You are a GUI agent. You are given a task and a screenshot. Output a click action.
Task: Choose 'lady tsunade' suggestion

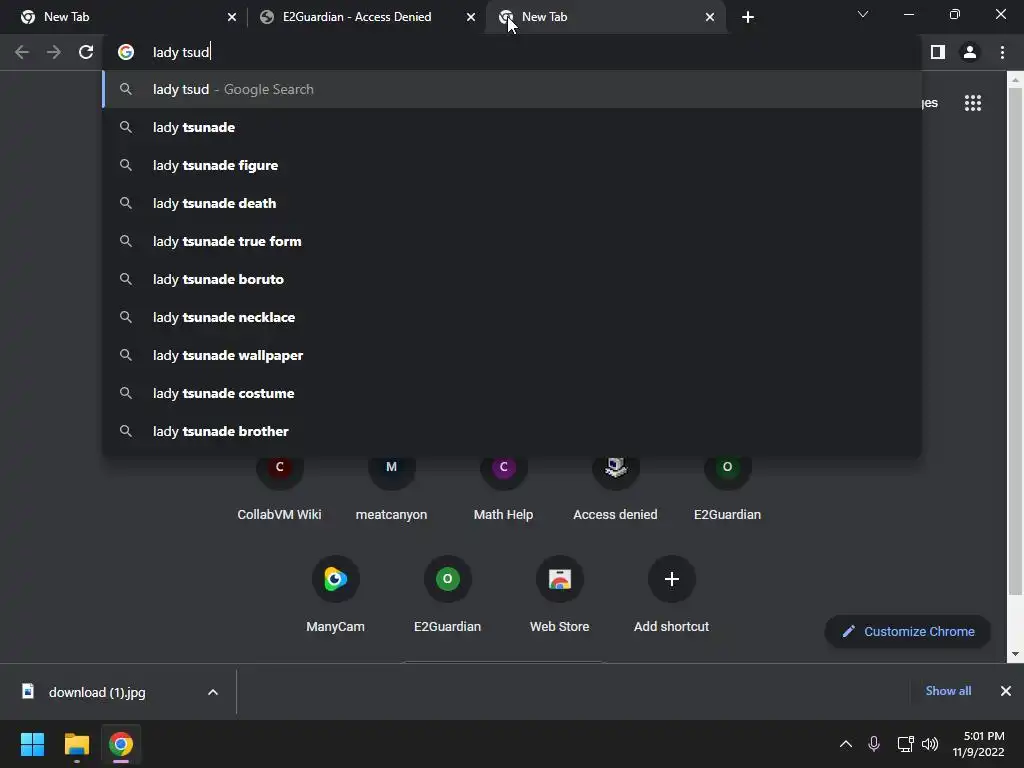pos(512,127)
